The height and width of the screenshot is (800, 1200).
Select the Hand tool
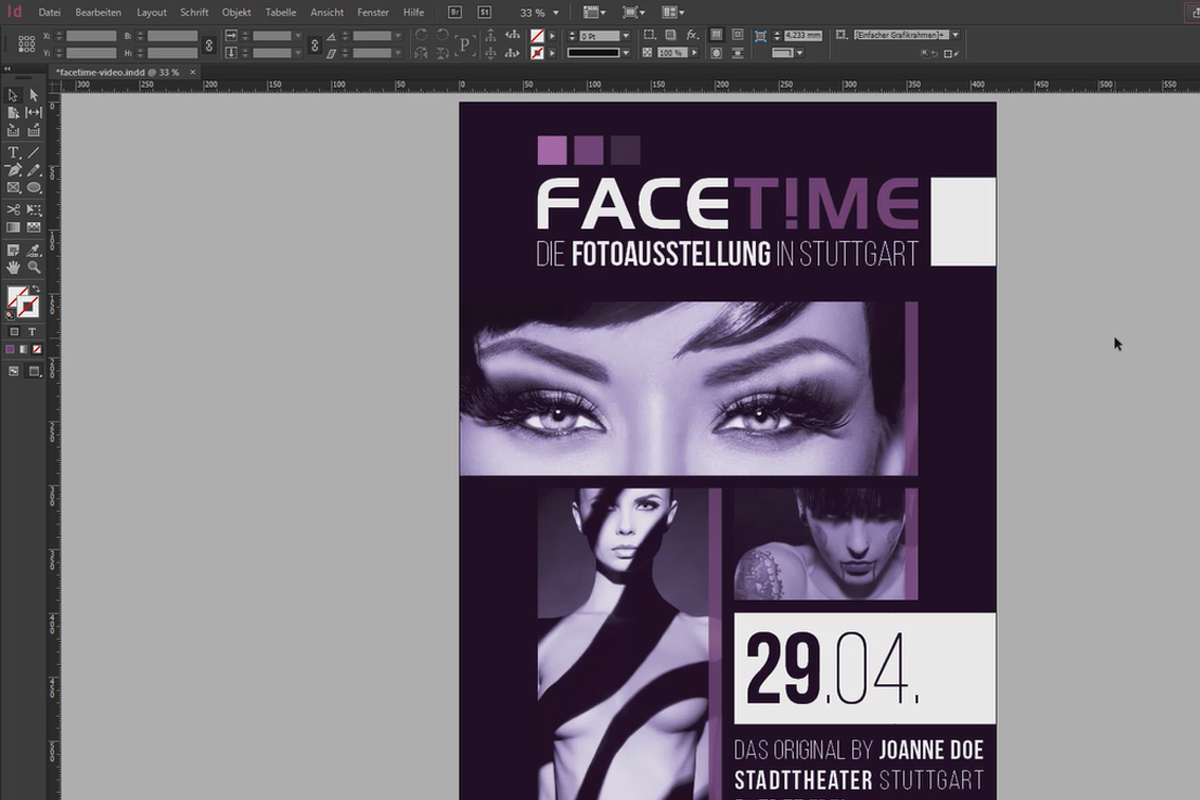(14, 267)
